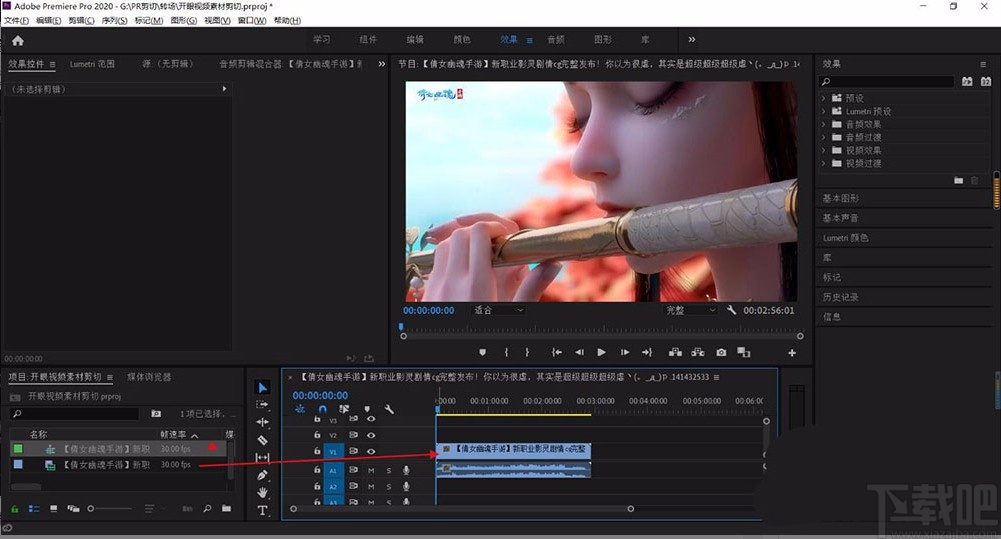Click the Export Frame camera icon
The image size is (1001, 539).
[x=721, y=352]
